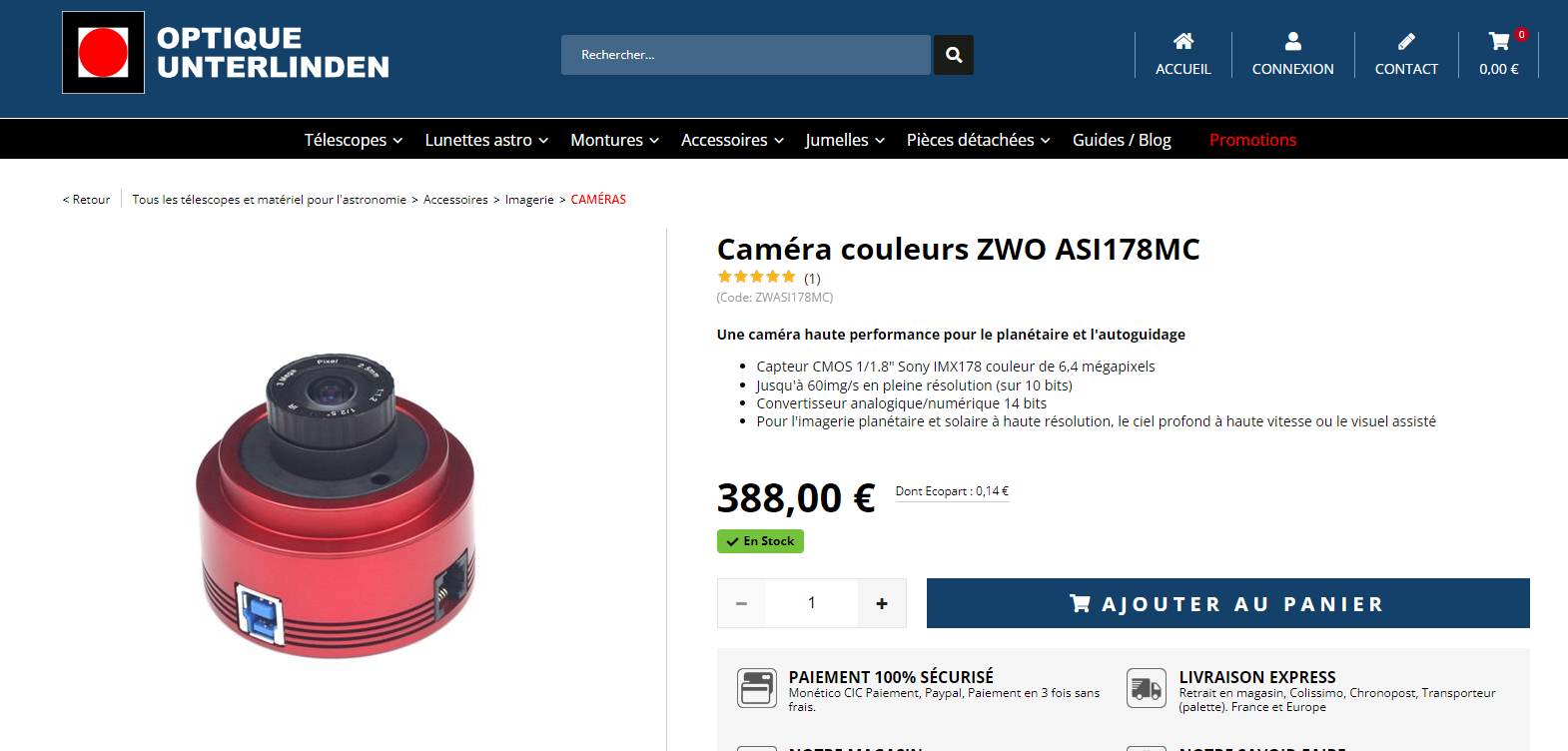This screenshot has width=1568, height=751.
Task: Click the express delivery truck icon
Action: pos(1147,688)
